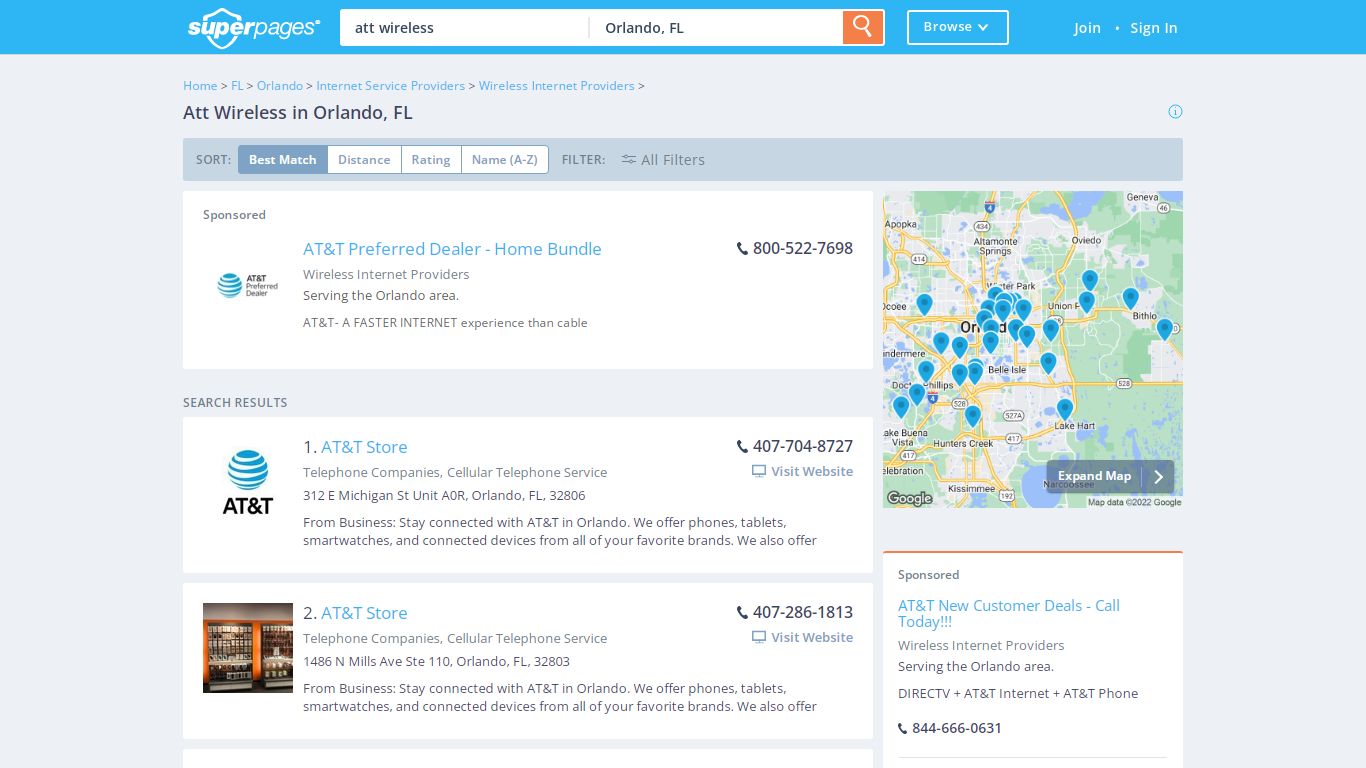This screenshot has height=768, width=1366.
Task: Open the Browse dropdown menu
Action: [x=957, y=27]
